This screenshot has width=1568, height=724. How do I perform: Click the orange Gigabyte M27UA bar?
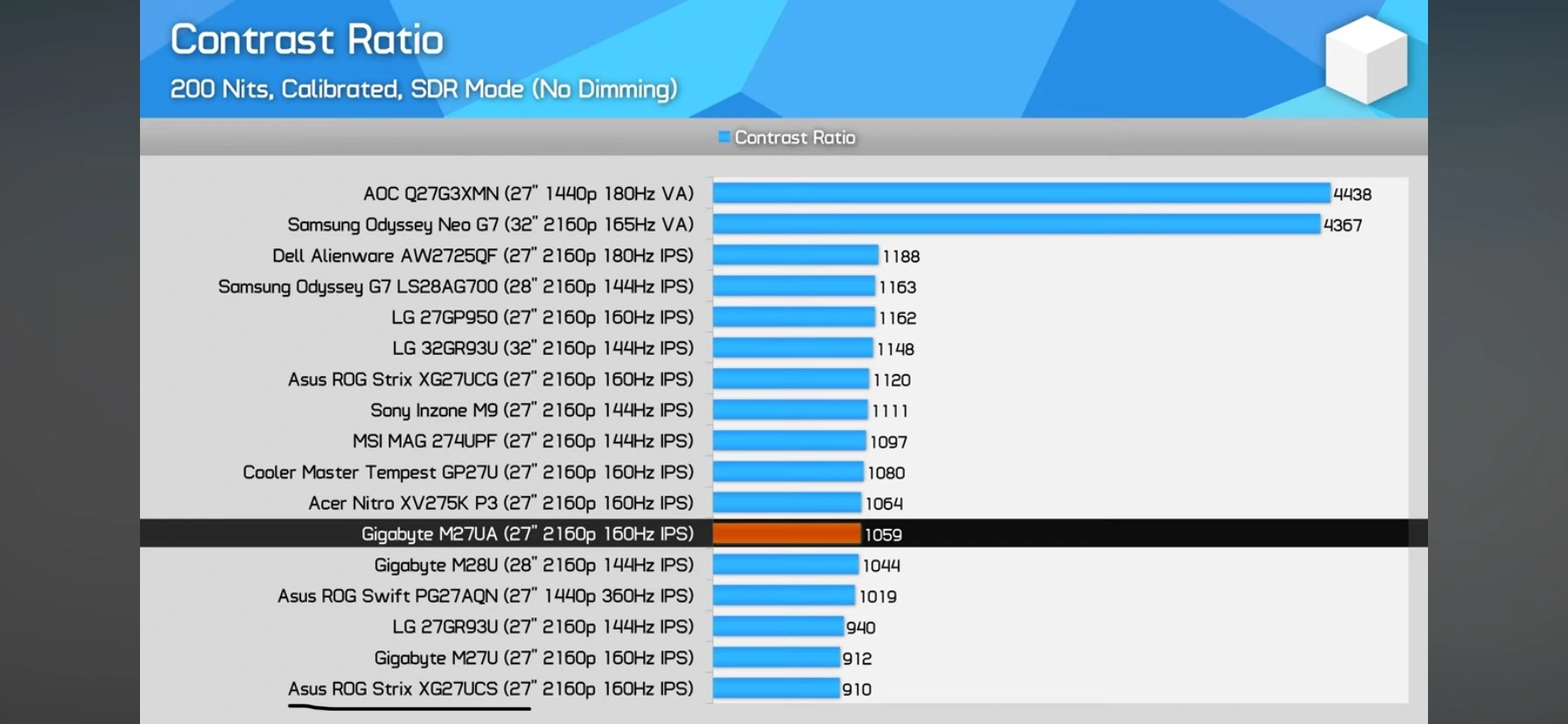(x=787, y=533)
